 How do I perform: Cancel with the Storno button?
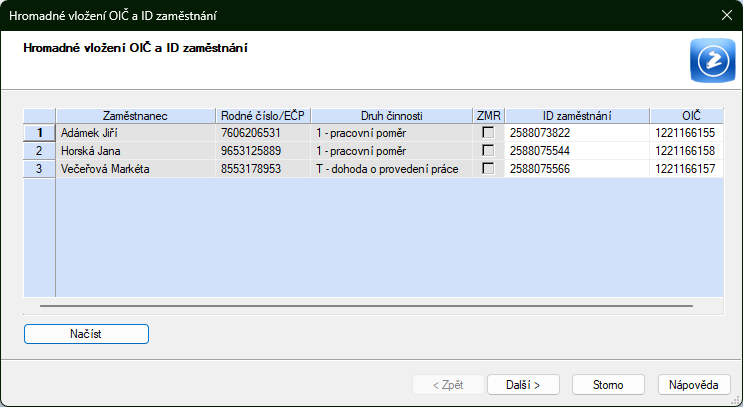(x=608, y=384)
